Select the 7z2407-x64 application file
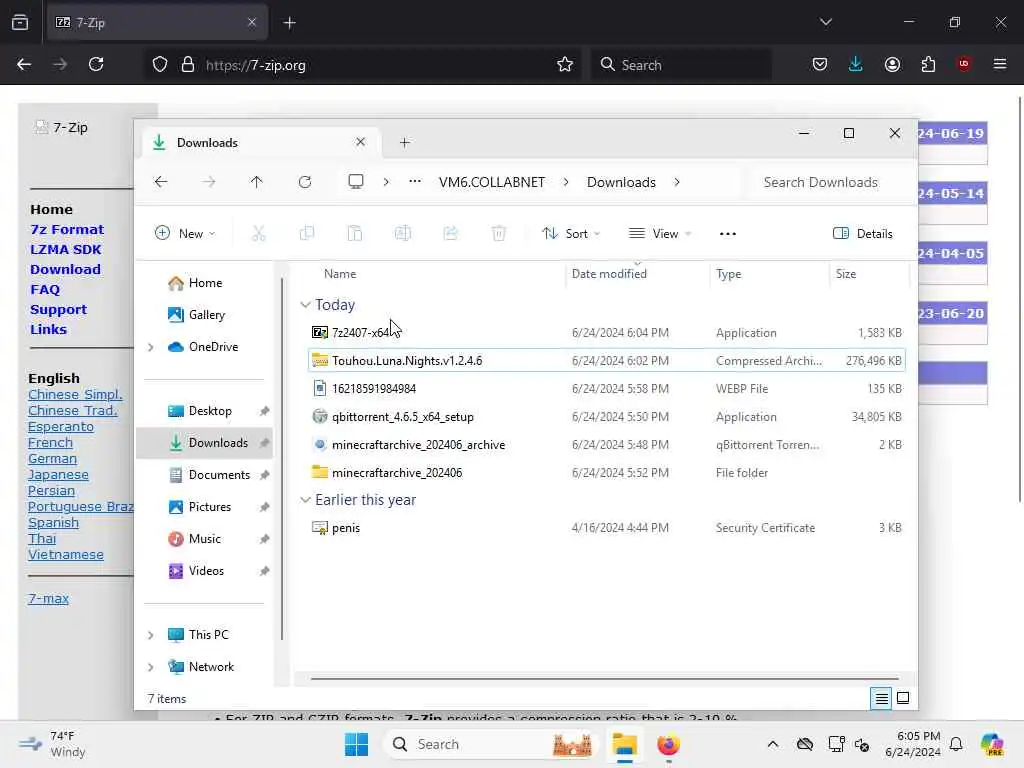 (x=606, y=332)
